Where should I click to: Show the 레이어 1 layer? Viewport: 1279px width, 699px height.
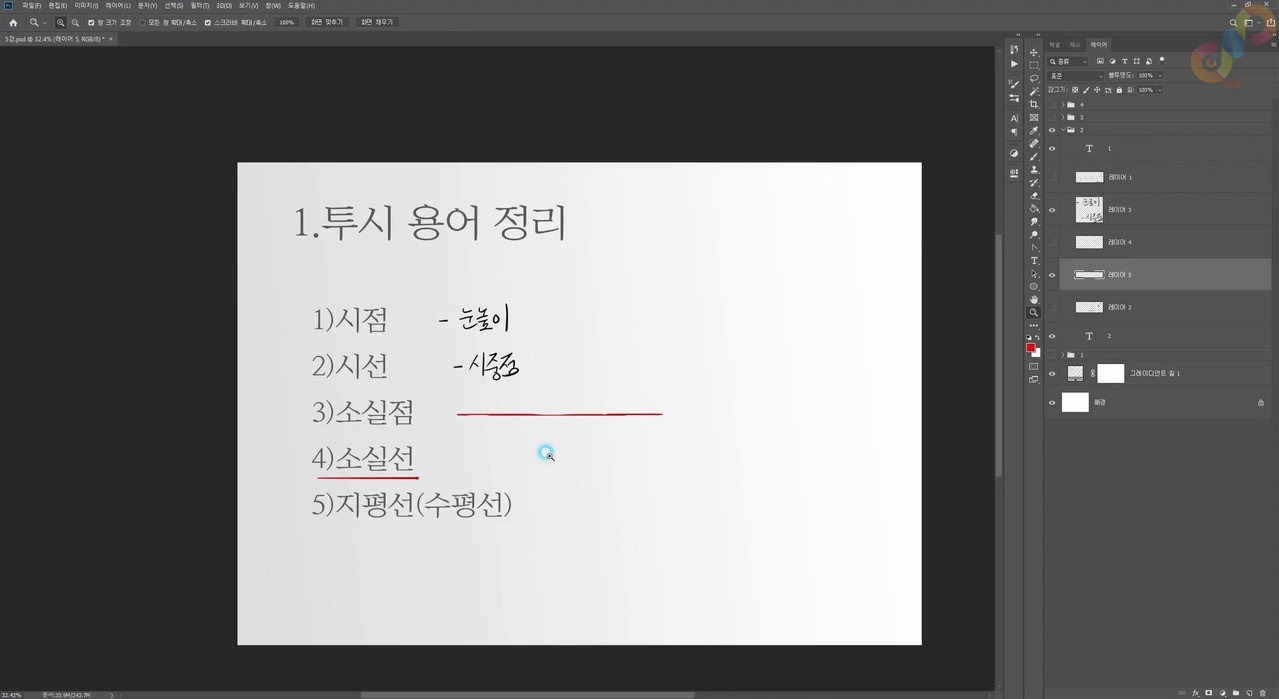1051,177
